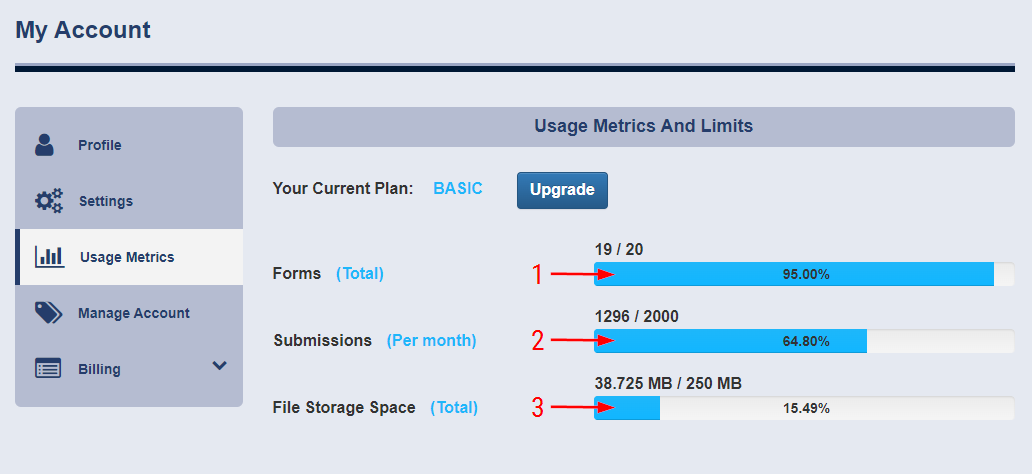Viewport: 1032px width, 474px height.
Task: Click the BASIC plan link
Action: 457,189
